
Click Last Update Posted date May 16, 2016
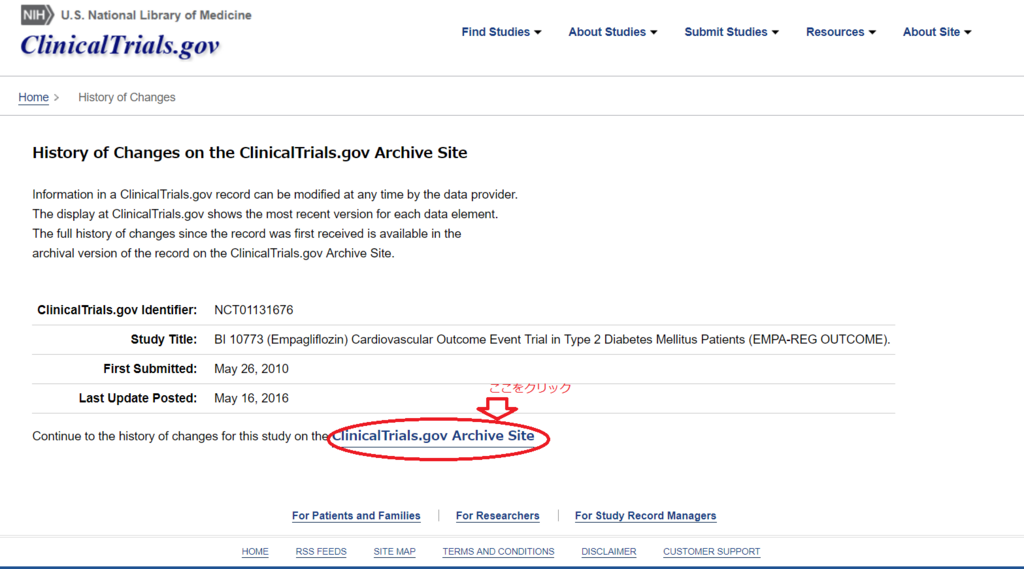coord(251,398)
